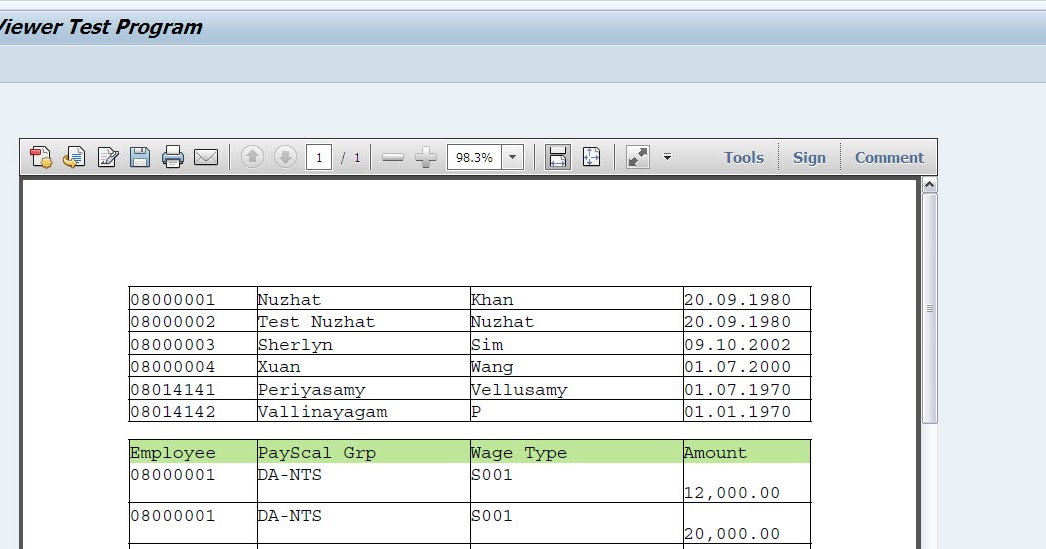1046x549 pixels.
Task: Select employee number 08014141
Action: click(x=173, y=390)
